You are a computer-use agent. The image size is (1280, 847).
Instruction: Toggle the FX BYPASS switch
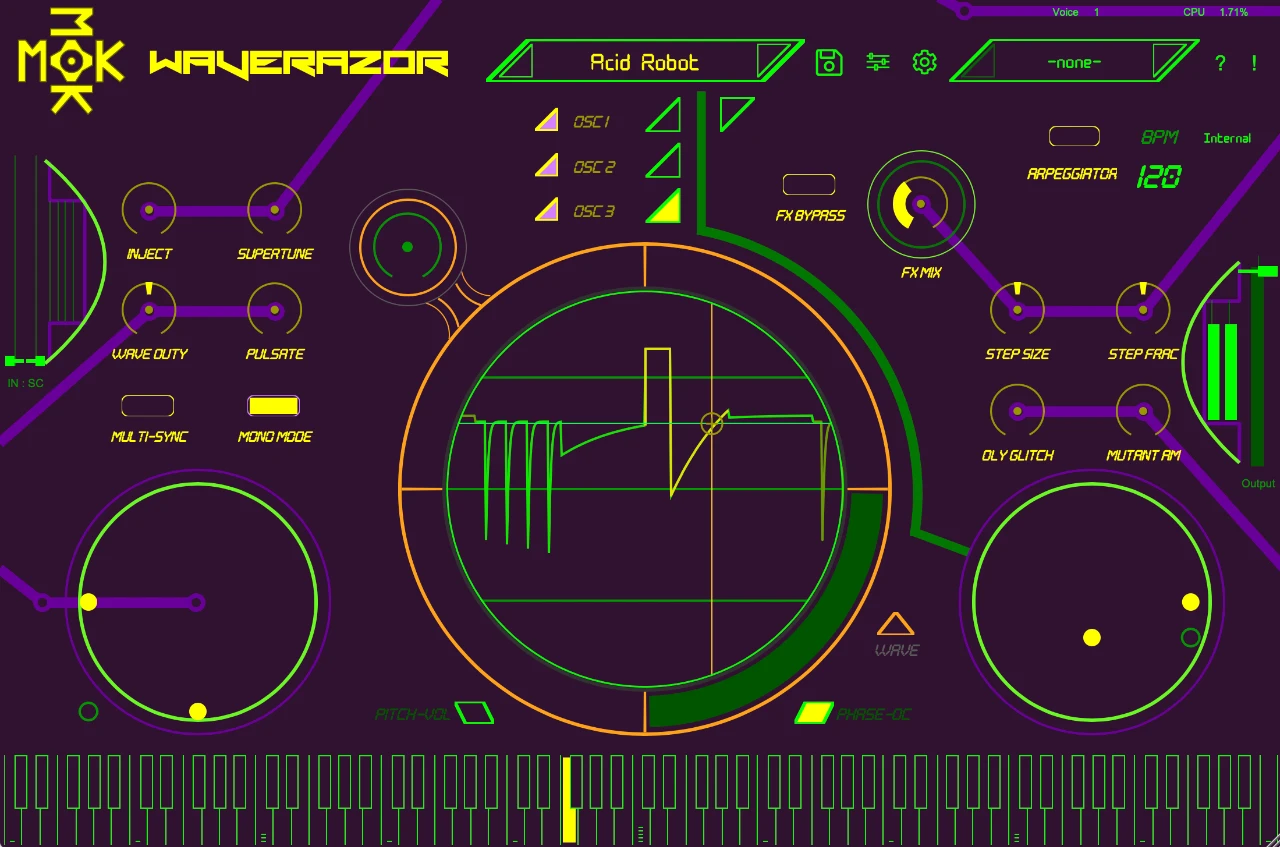pyautogui.click(x=808, y=184)
